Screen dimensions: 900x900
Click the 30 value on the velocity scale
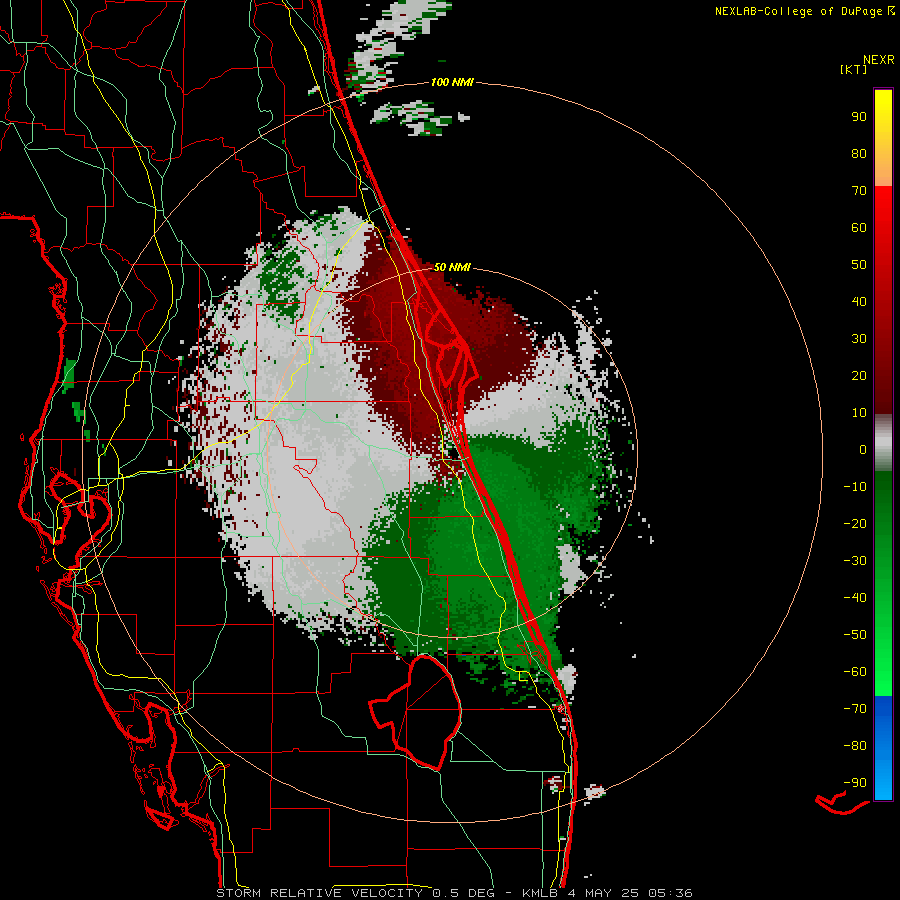859,339
